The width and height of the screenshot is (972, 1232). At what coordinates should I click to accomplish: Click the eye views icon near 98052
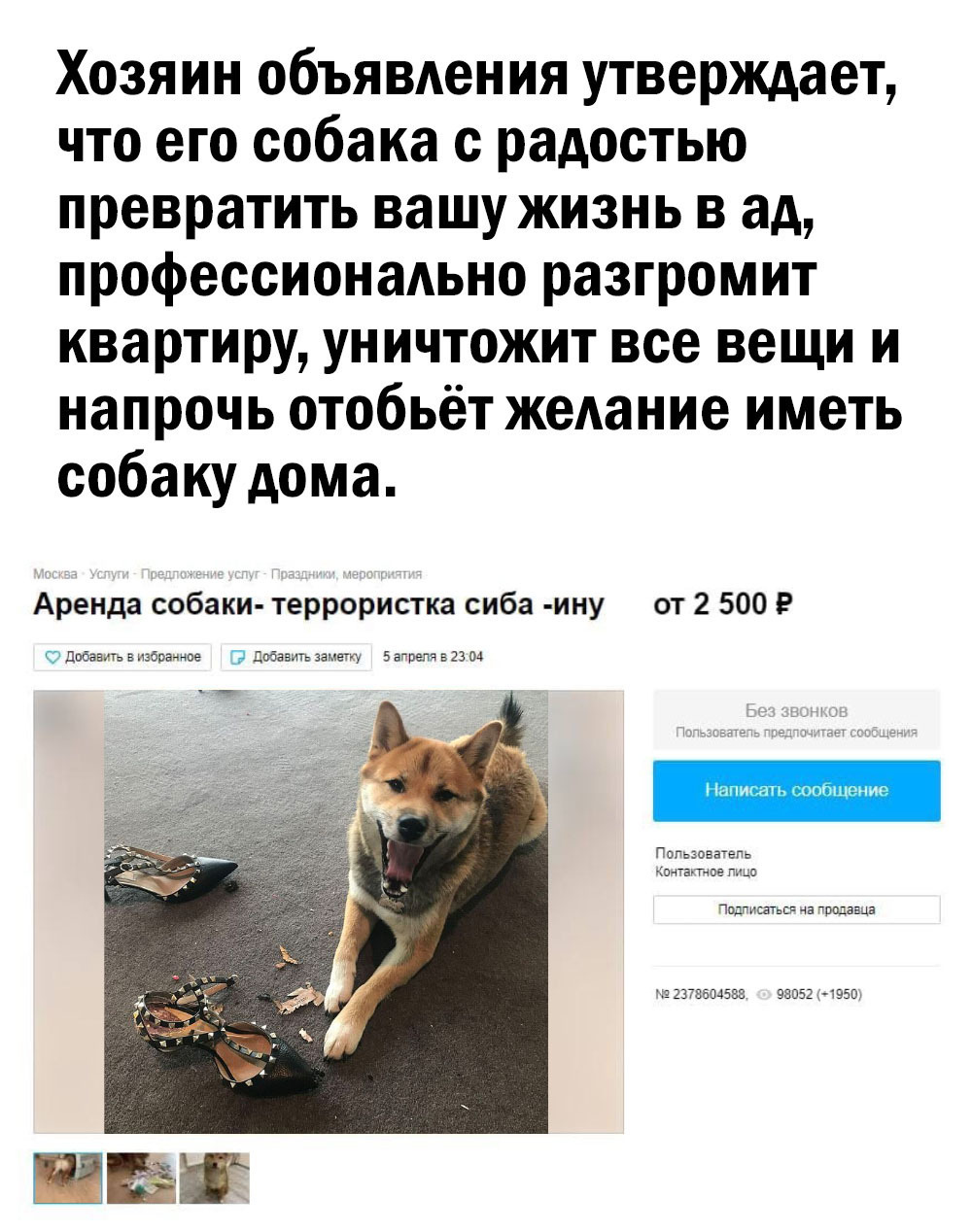click(765, 994)
